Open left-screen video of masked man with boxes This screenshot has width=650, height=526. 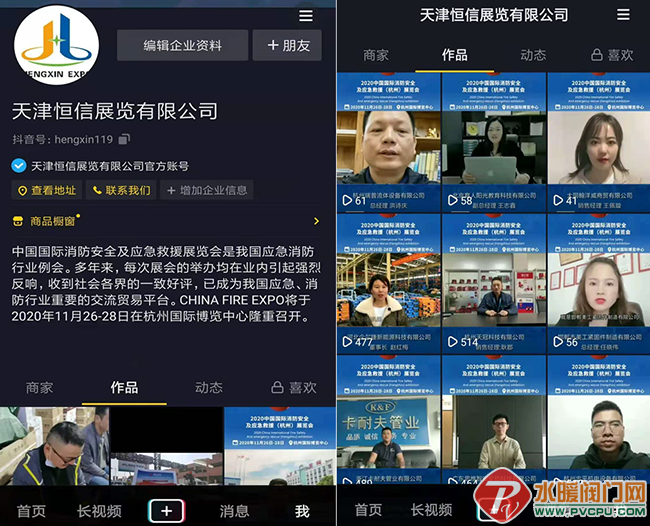pos(55,446)
